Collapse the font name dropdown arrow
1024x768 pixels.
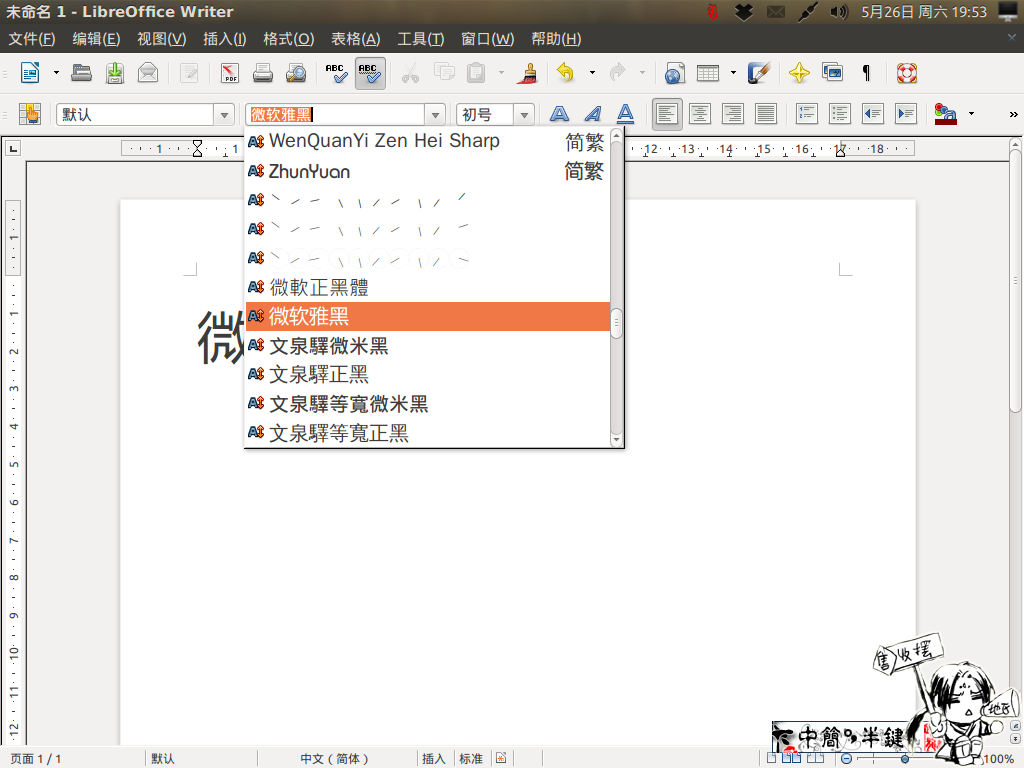[435, 115]
